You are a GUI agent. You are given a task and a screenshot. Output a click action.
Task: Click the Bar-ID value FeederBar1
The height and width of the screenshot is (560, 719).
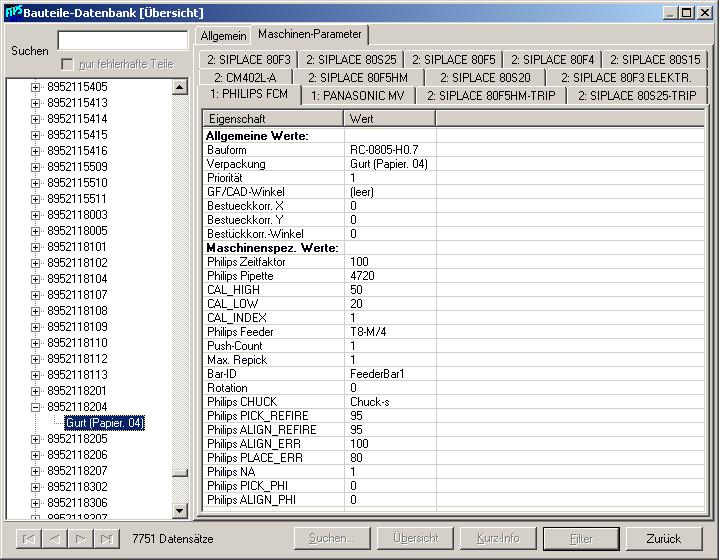click(377, 374)
